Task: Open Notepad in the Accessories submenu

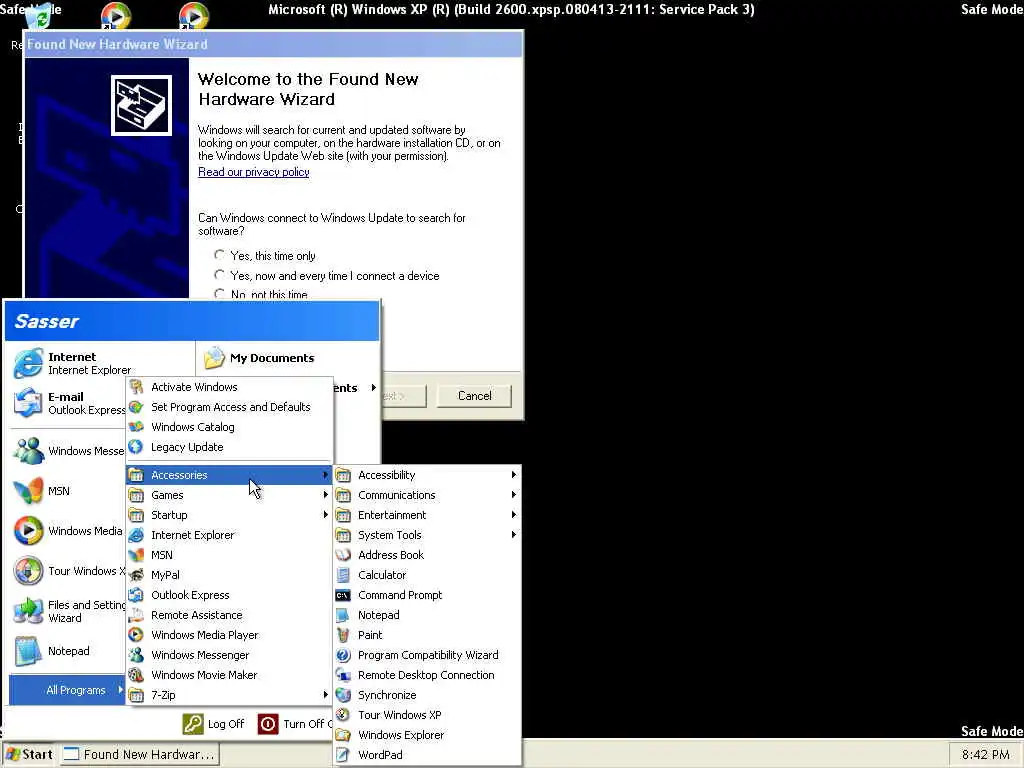Action: coord(427,615)
